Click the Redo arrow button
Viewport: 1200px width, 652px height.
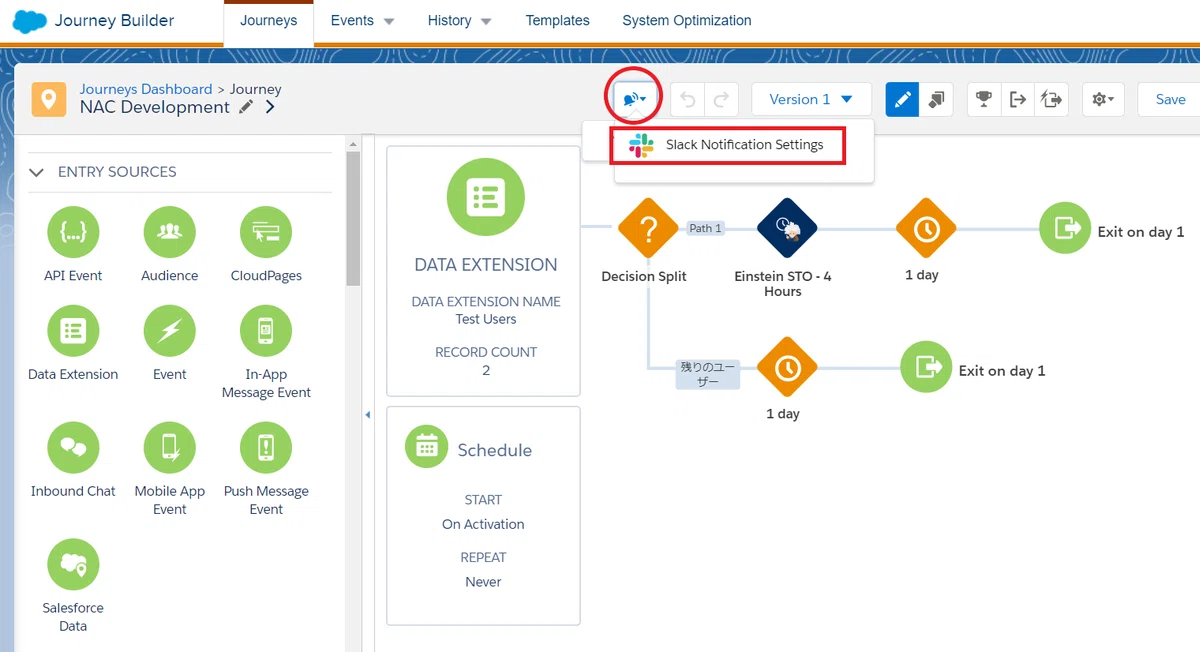point(721,100)
